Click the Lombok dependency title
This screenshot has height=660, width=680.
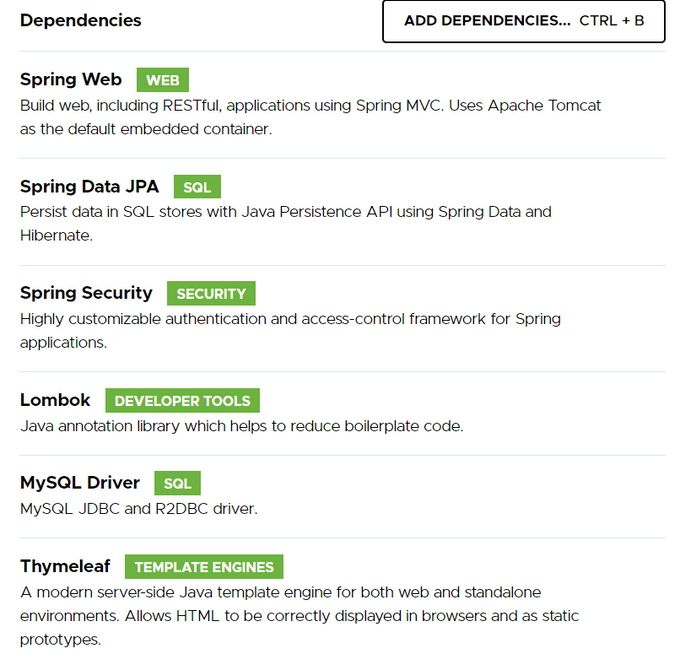point(55,400)
